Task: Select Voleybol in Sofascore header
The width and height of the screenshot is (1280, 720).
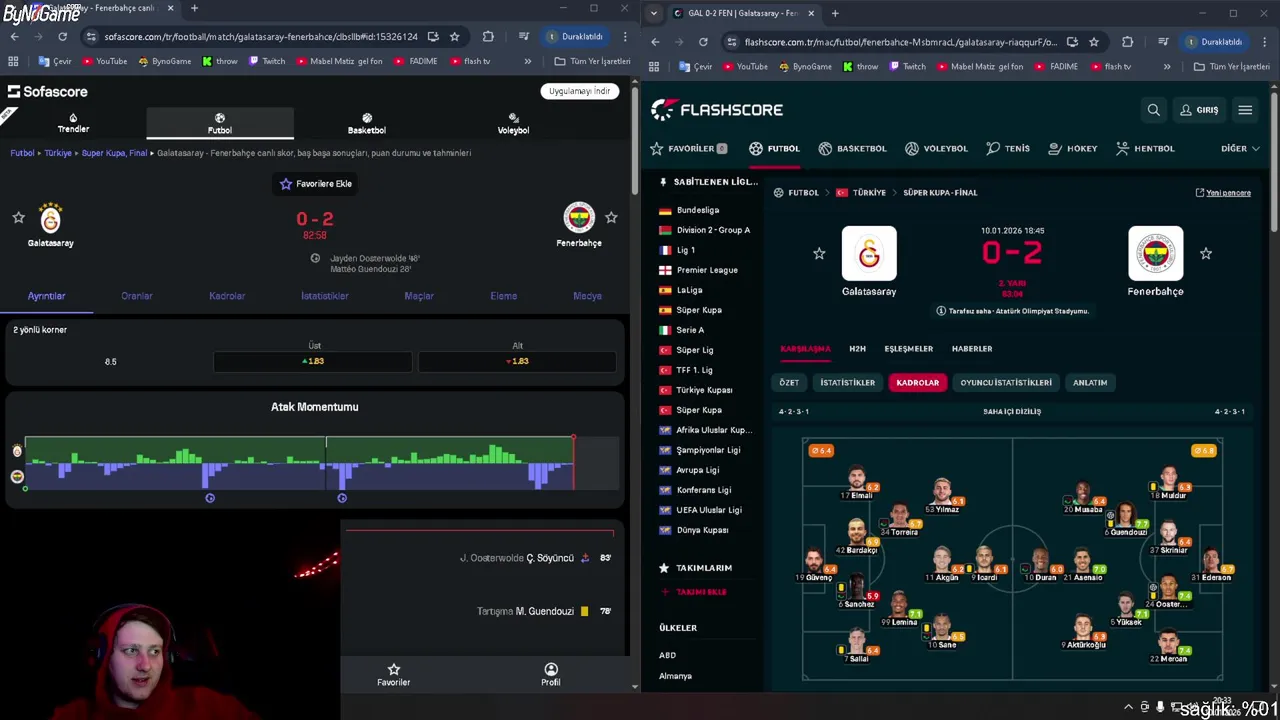Action: pyautogui.click(x=513, y=123)
